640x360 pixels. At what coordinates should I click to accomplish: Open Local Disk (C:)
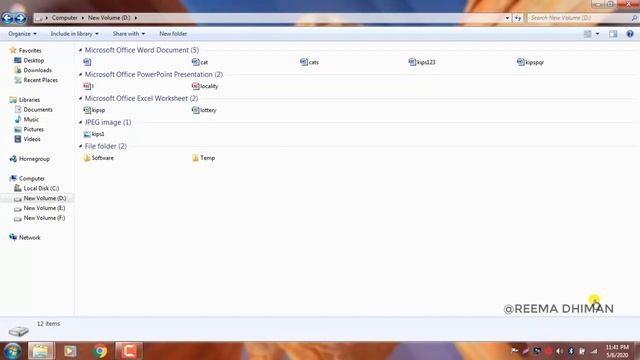tap(36, 188)
